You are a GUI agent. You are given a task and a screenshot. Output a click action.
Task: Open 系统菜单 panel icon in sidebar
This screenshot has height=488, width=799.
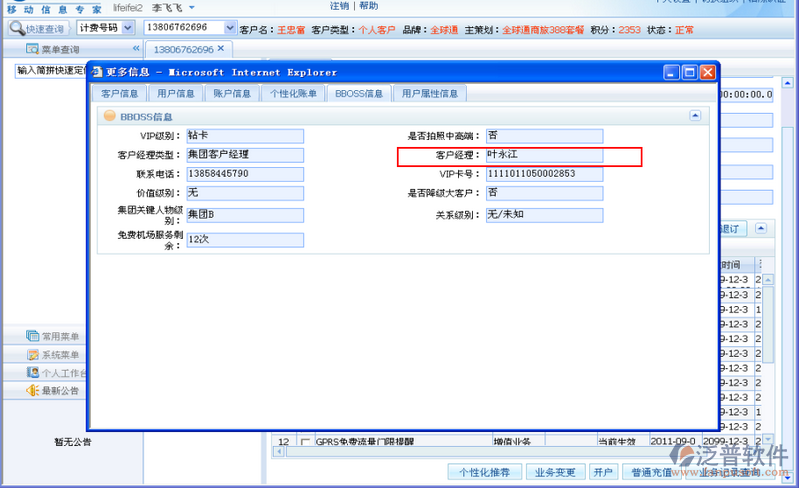[x=33, y=355]
